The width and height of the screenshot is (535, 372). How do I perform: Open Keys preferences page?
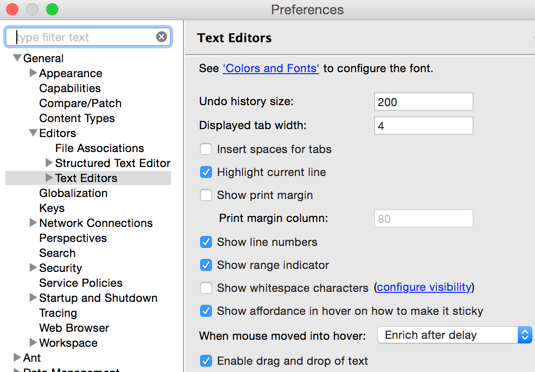(x=52, y=208)
